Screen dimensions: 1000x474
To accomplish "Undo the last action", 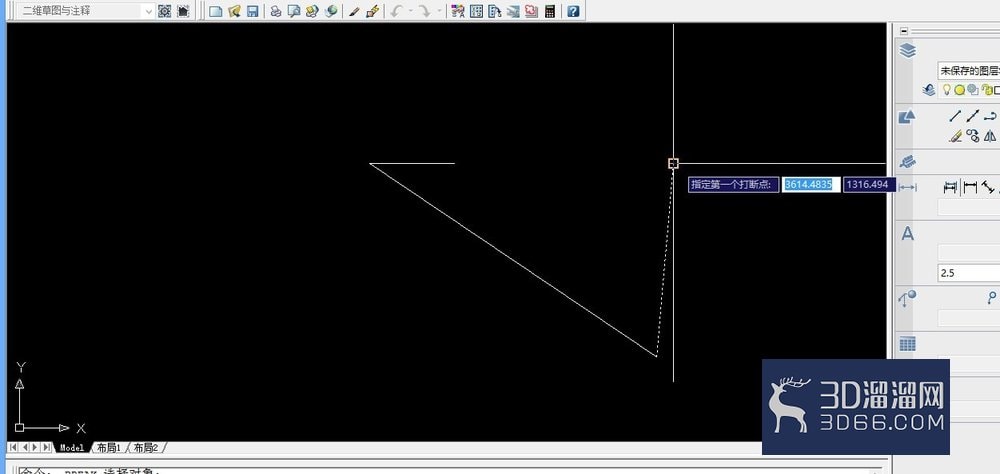I will [x=397, y=11].
